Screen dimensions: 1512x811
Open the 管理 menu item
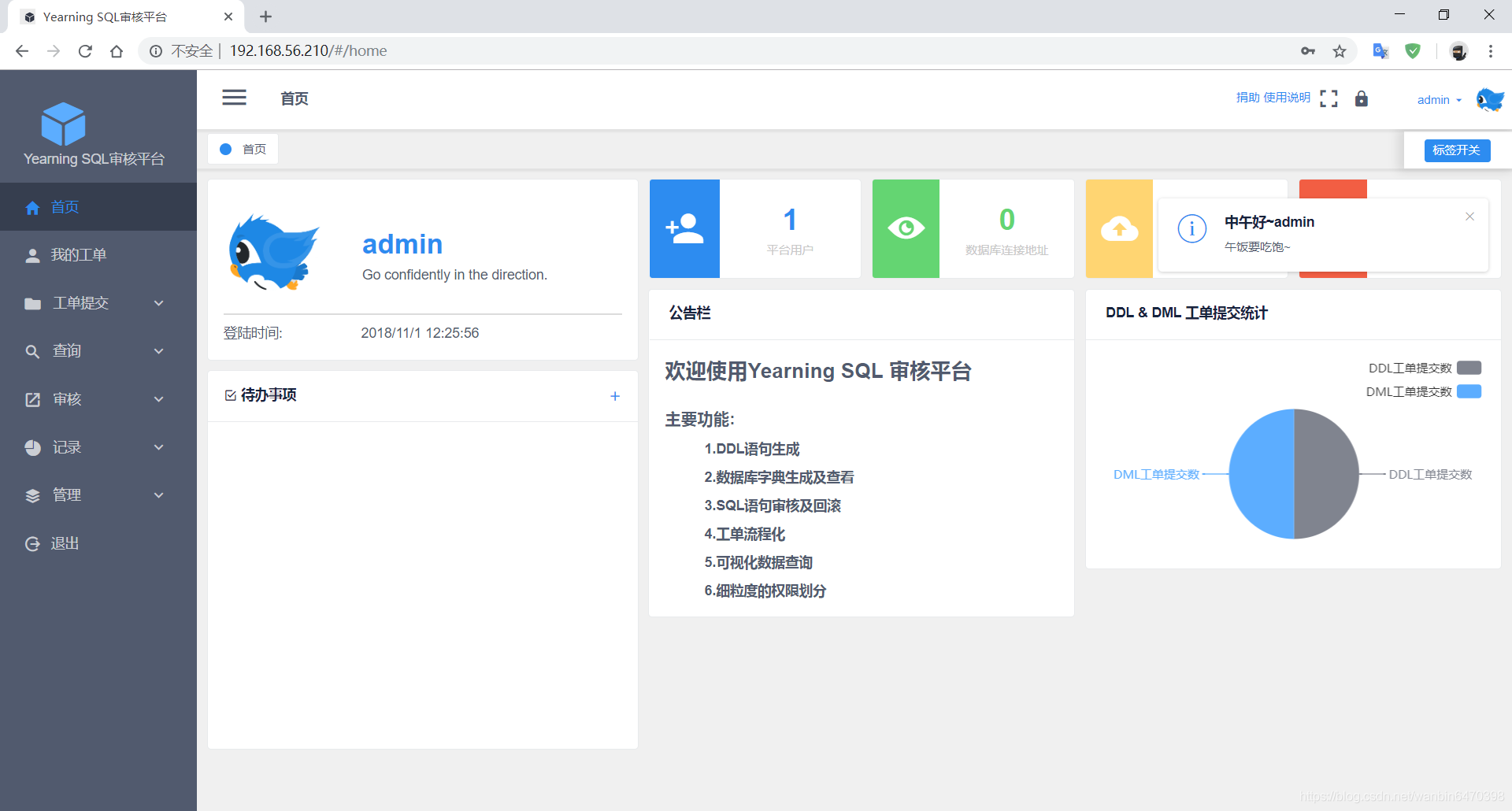pyautogui.click(x=98, y=495)
